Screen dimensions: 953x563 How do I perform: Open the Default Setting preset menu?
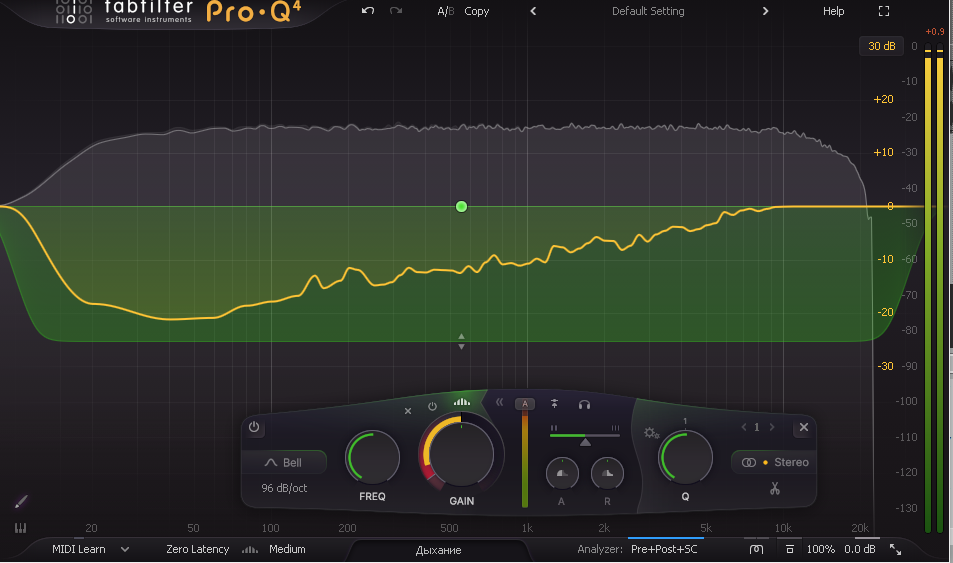tap(648, 11)
